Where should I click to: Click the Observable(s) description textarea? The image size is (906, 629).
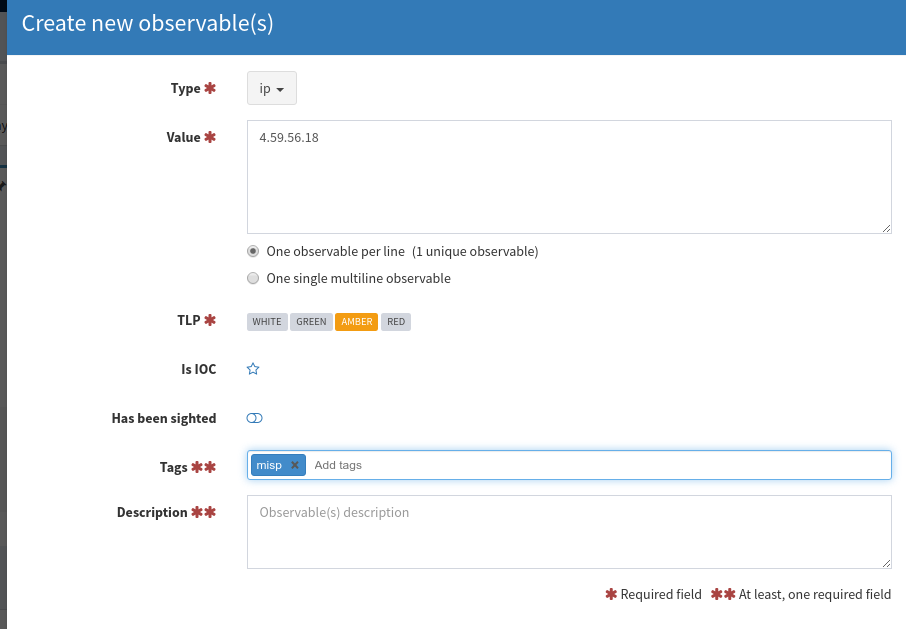[568, 531]
